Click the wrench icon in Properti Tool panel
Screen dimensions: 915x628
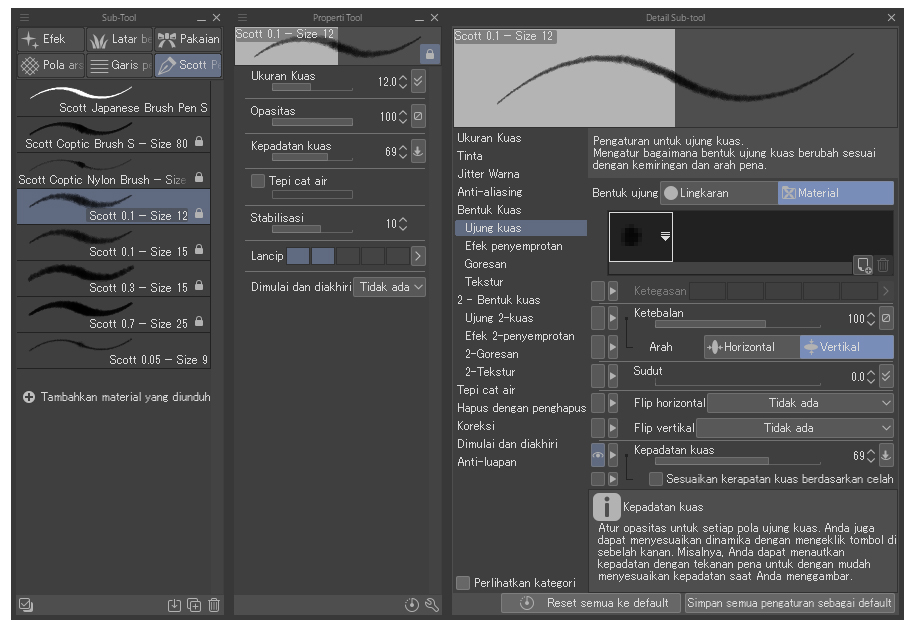pos(432,605)
